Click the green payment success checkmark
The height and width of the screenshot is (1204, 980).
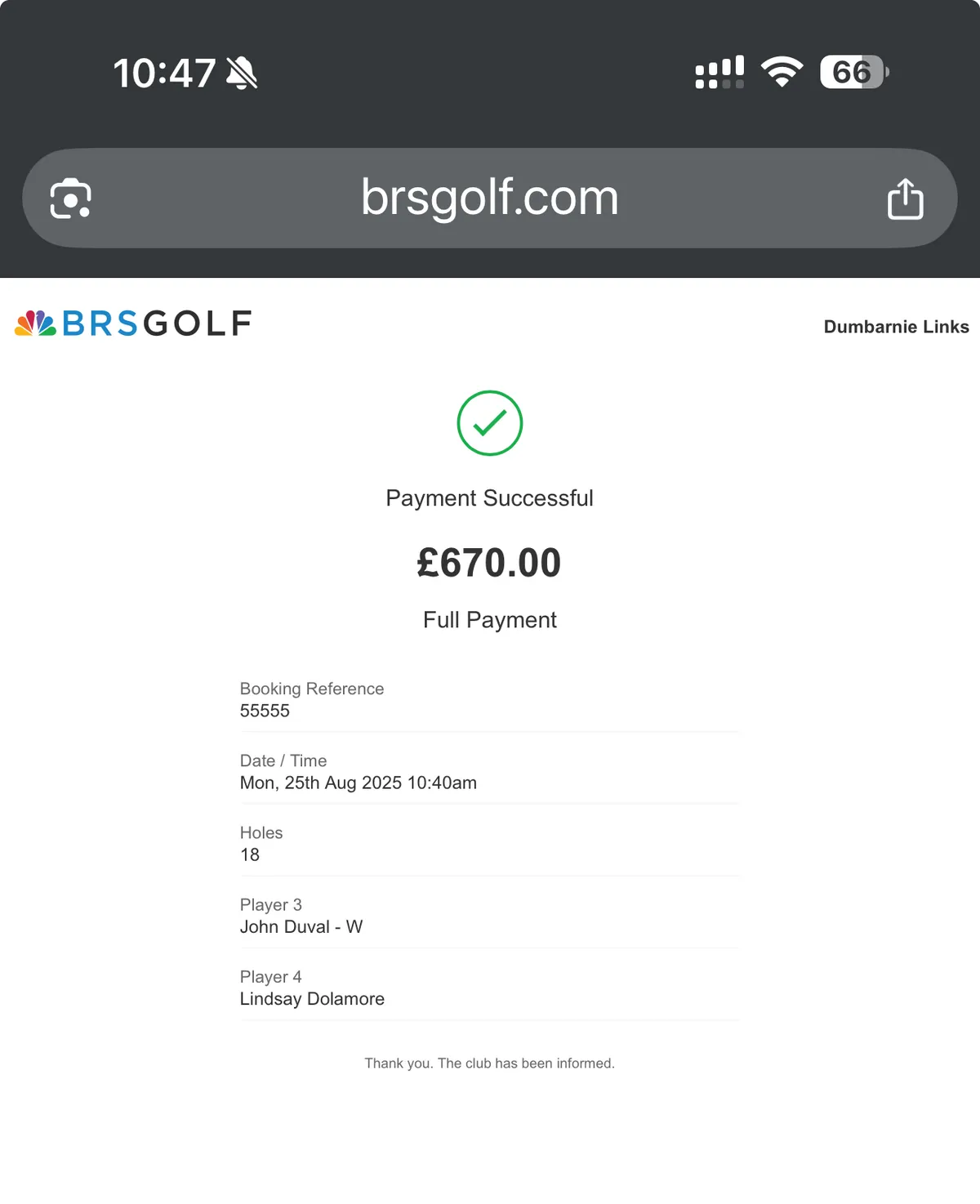tap(489, 423)
